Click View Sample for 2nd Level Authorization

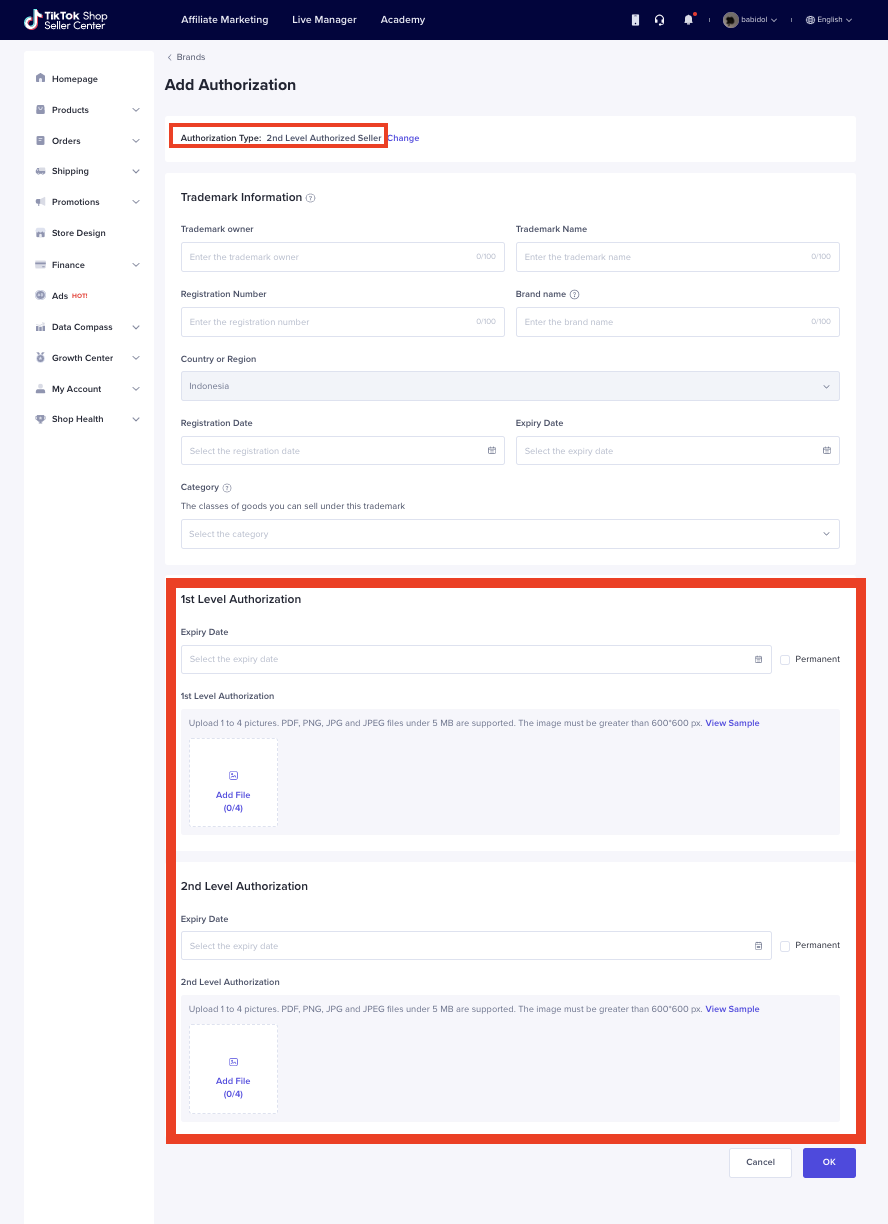(732, 1009)
